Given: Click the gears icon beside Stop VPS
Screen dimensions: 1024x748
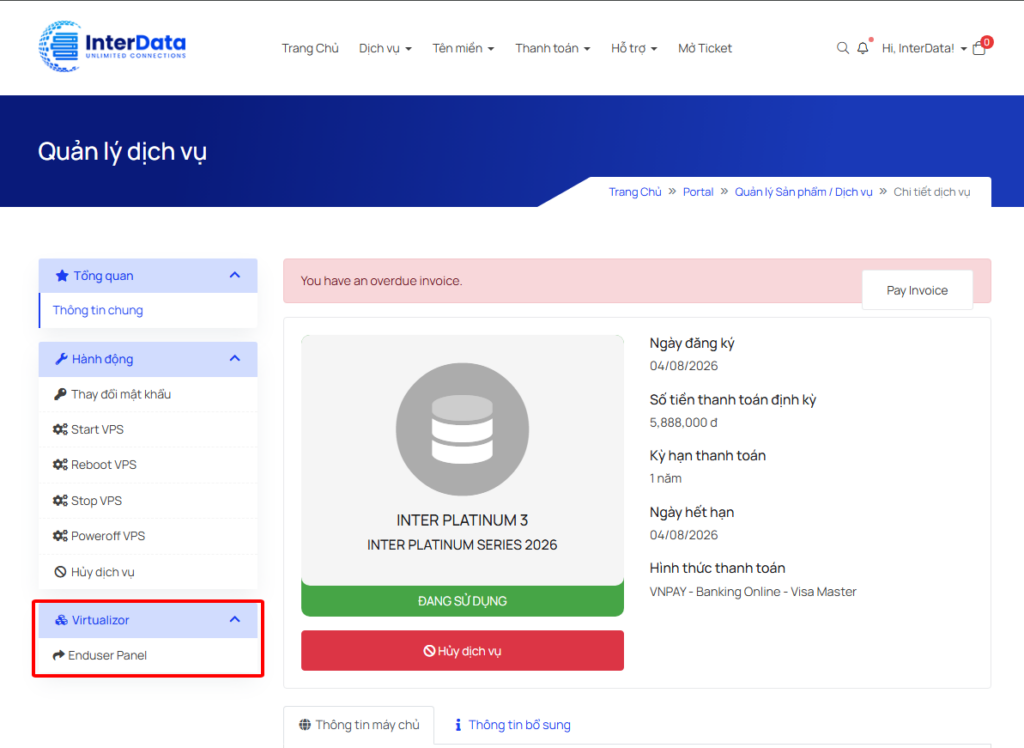Looking at the screenshot, I should 60,500.
